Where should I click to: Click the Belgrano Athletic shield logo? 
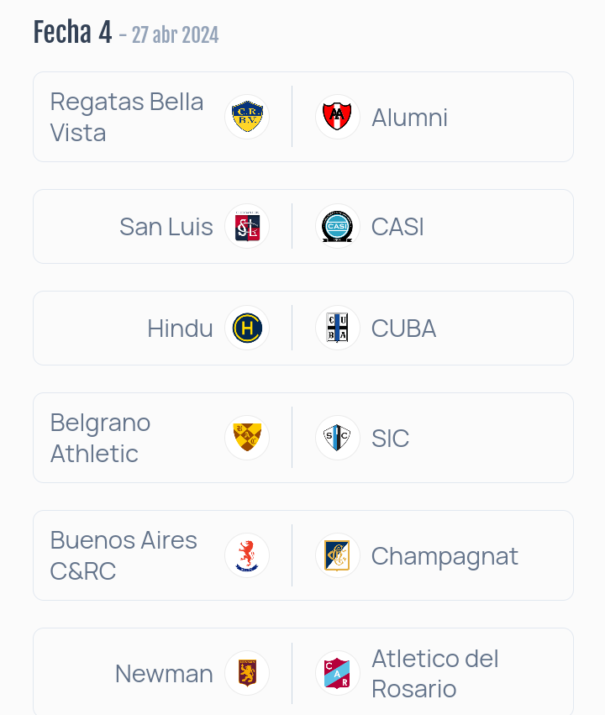pyautogui.click(x=247, y=437)
